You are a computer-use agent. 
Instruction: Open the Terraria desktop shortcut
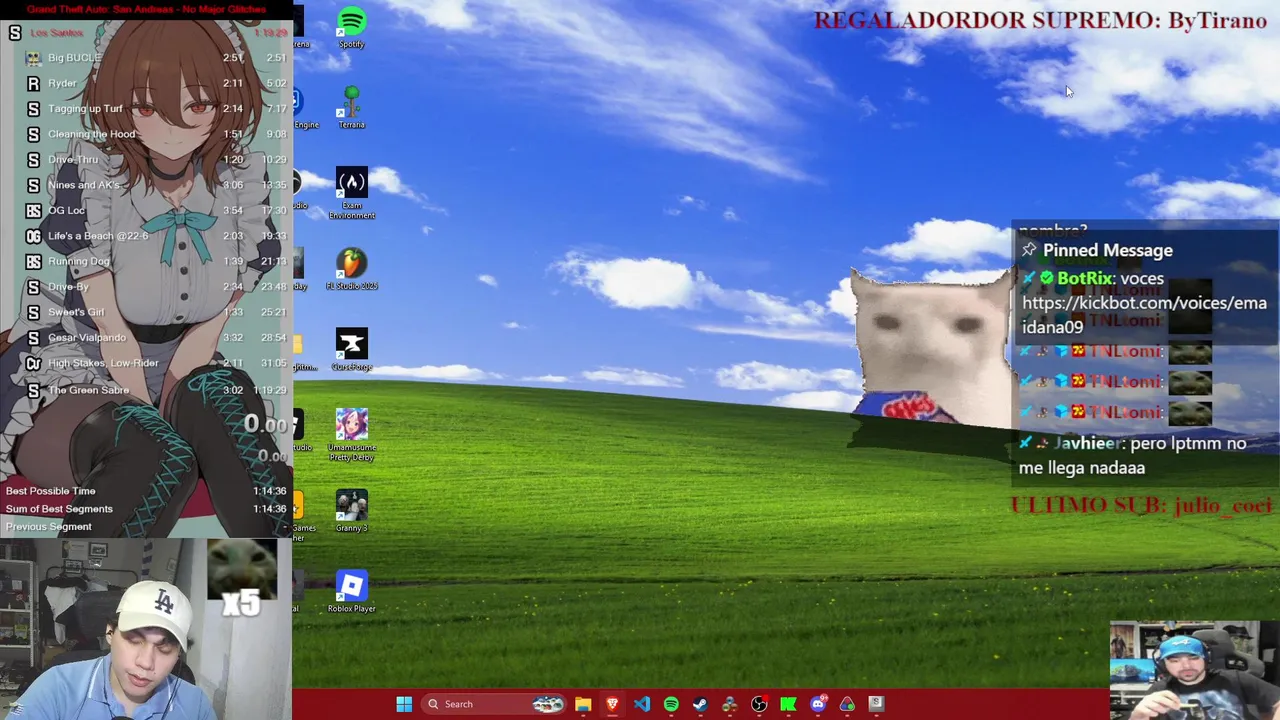(351, 107)
